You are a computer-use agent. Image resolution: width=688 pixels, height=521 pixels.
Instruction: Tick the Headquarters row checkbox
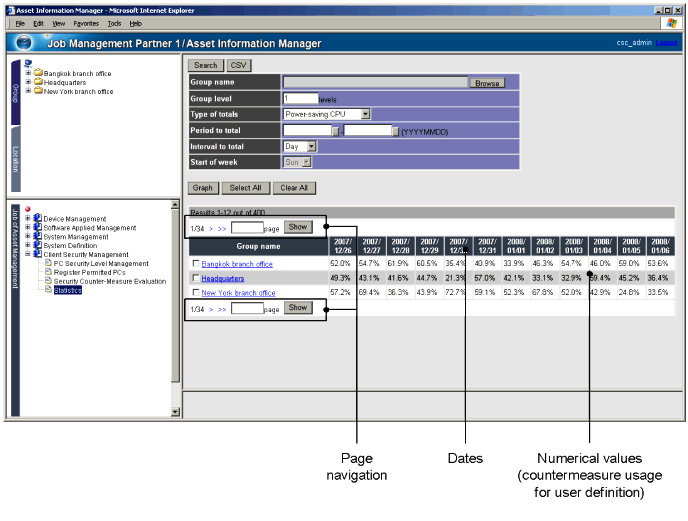coord(196,279)
